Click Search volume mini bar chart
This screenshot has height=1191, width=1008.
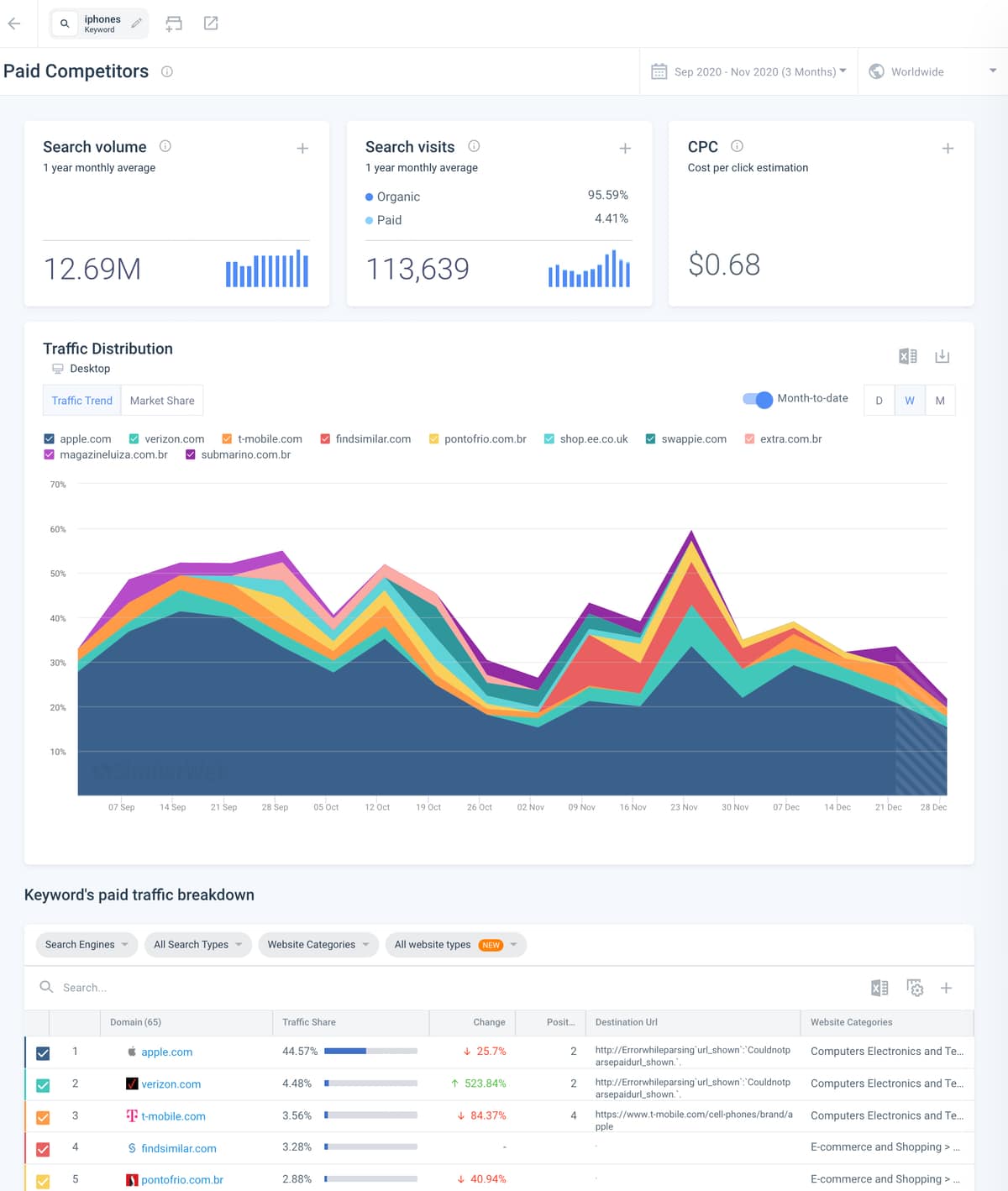pos(267,268)
